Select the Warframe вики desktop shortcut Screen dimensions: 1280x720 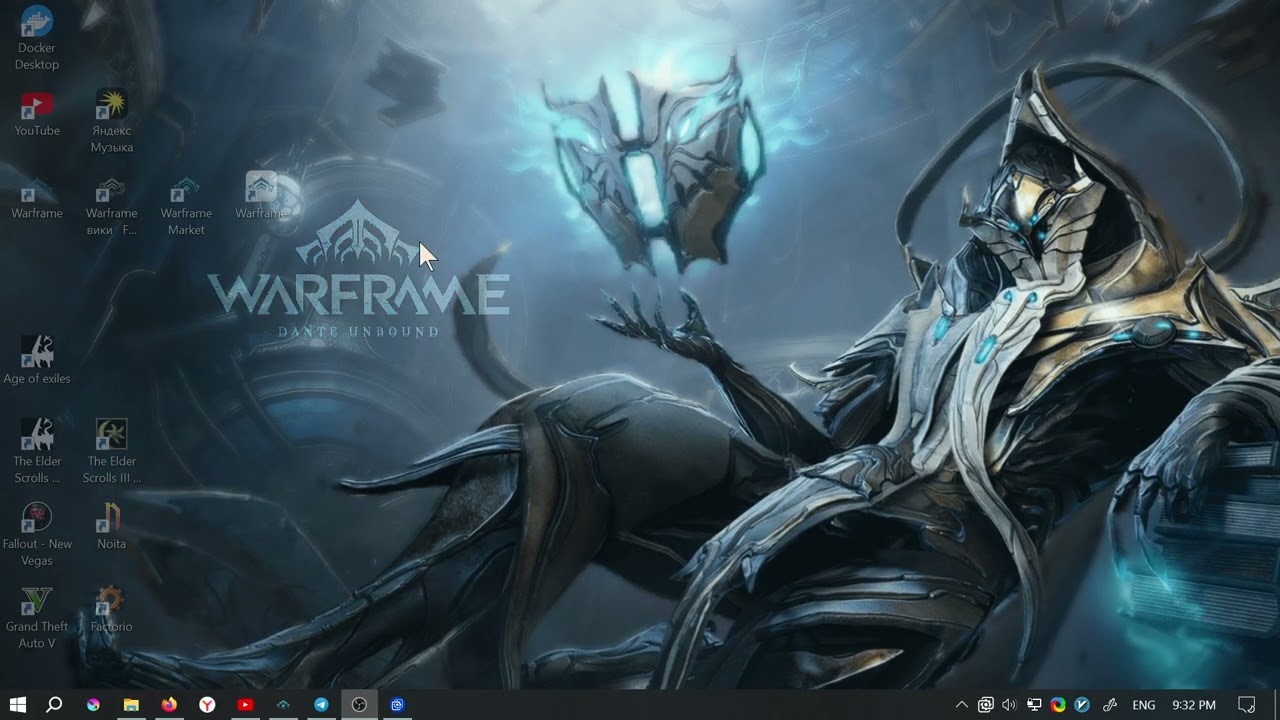pyautogui.click(x=111, y=206)
